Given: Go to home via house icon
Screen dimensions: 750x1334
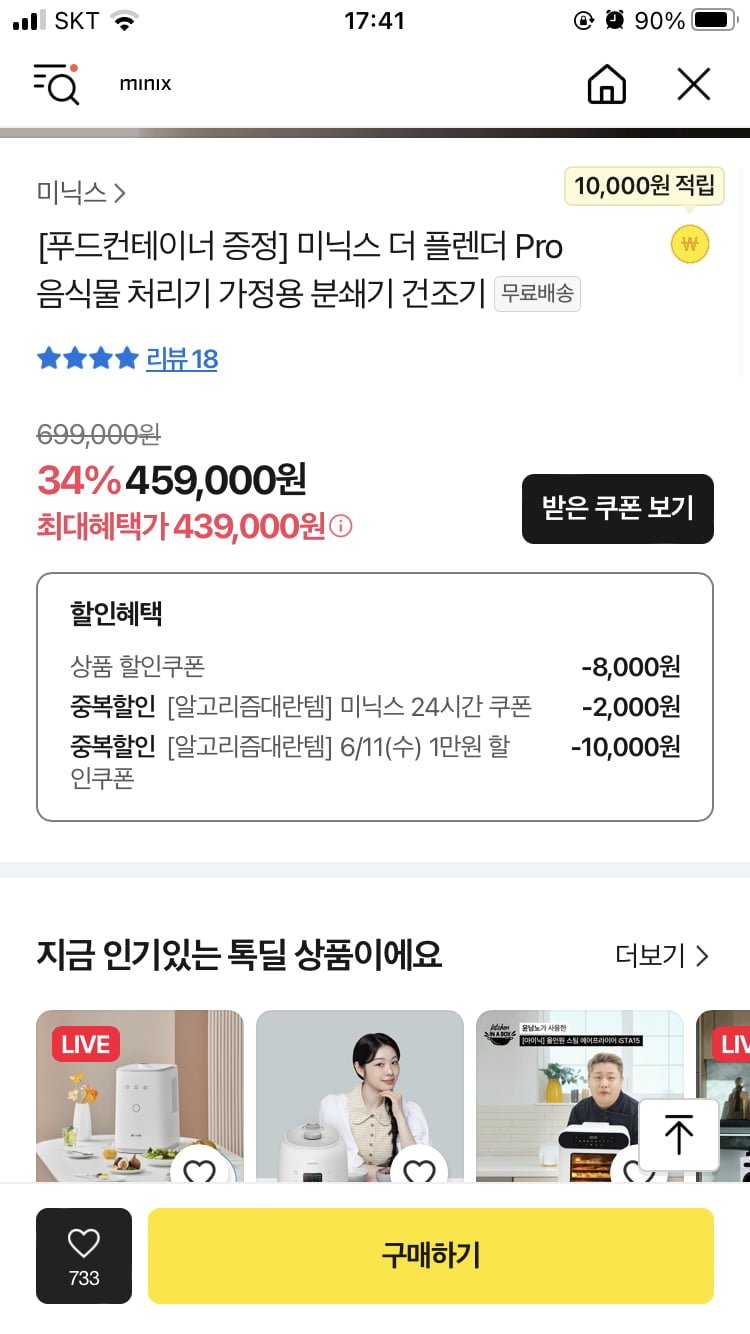Looking at the screenshot, I should click(606, 84).
